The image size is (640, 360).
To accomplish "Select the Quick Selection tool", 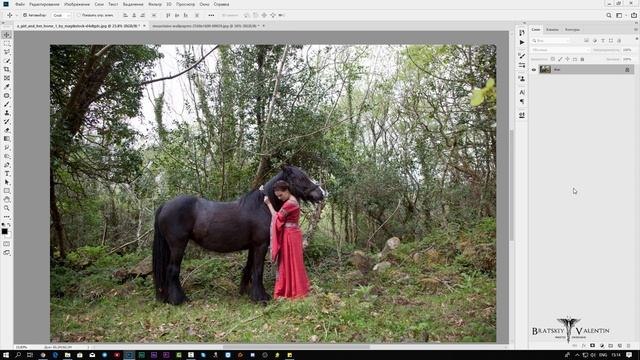I will click(x=7, y=60).
